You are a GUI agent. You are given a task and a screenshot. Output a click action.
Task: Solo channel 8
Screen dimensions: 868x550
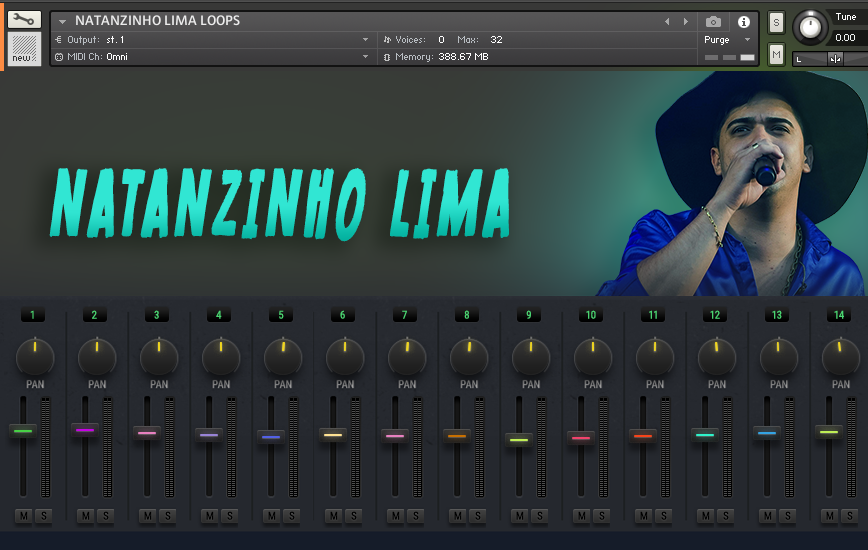coord(478,516)
